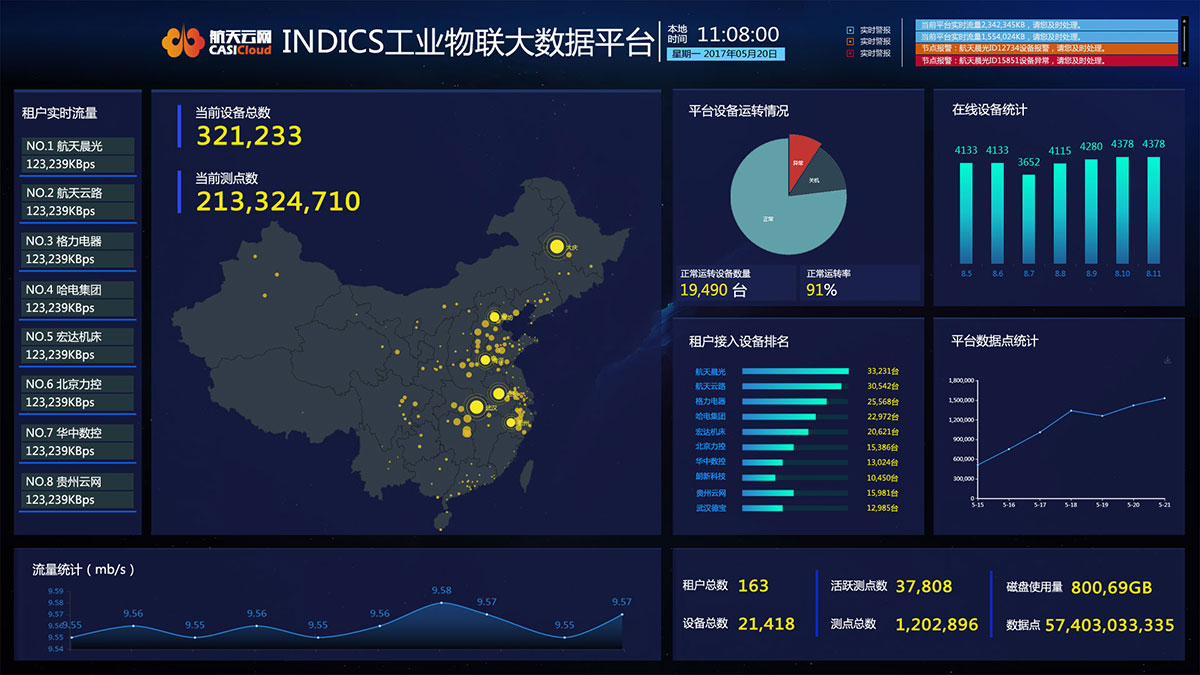This screenshot has width=1200, height=675.
Task: Click the 数据点 value 57,403,033,335
Action: (1110, 625)
